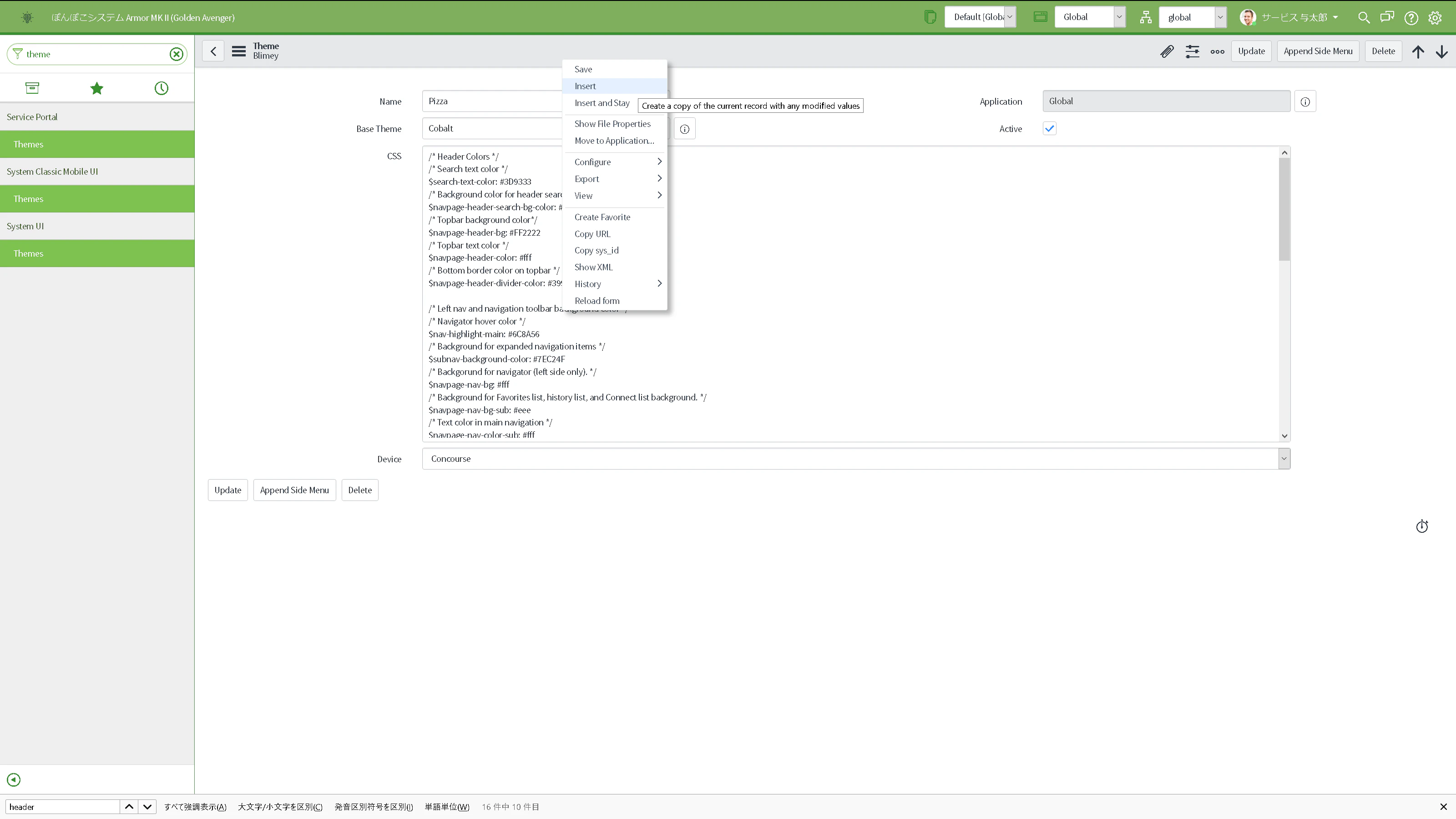Click the header Update button

coord(1251,51)
